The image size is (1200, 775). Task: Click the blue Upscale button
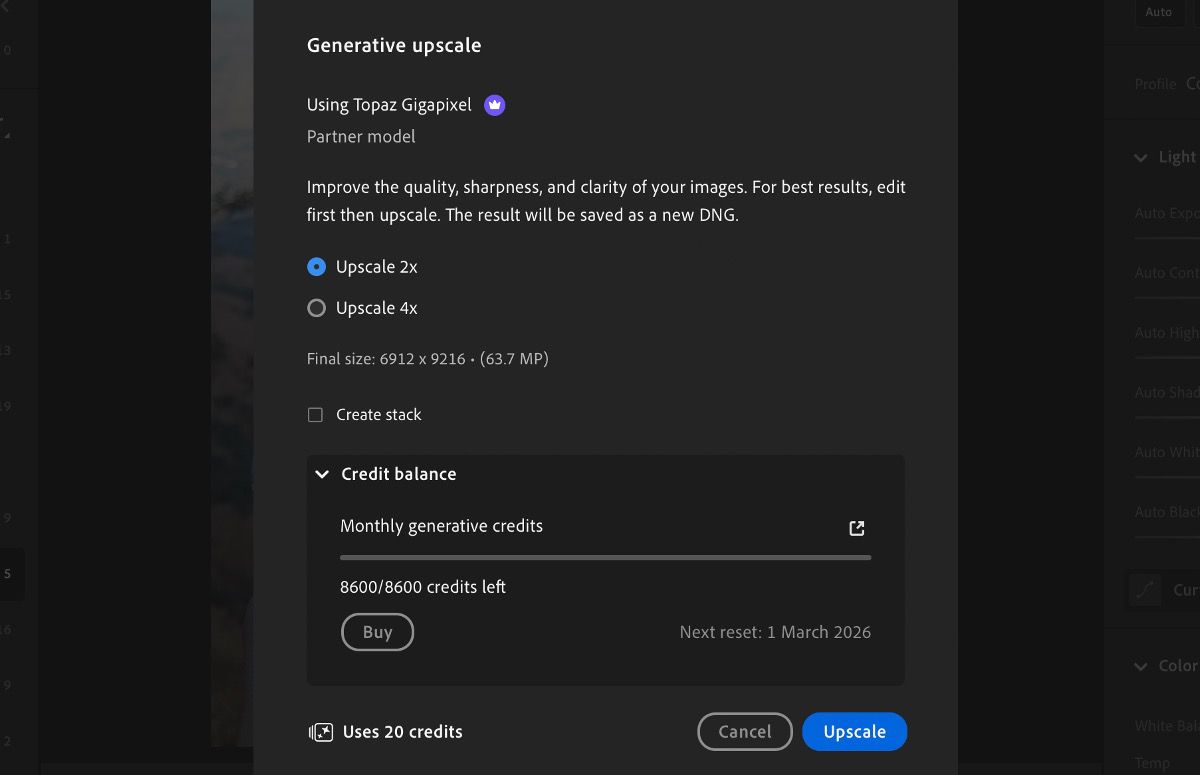[854, 732]
